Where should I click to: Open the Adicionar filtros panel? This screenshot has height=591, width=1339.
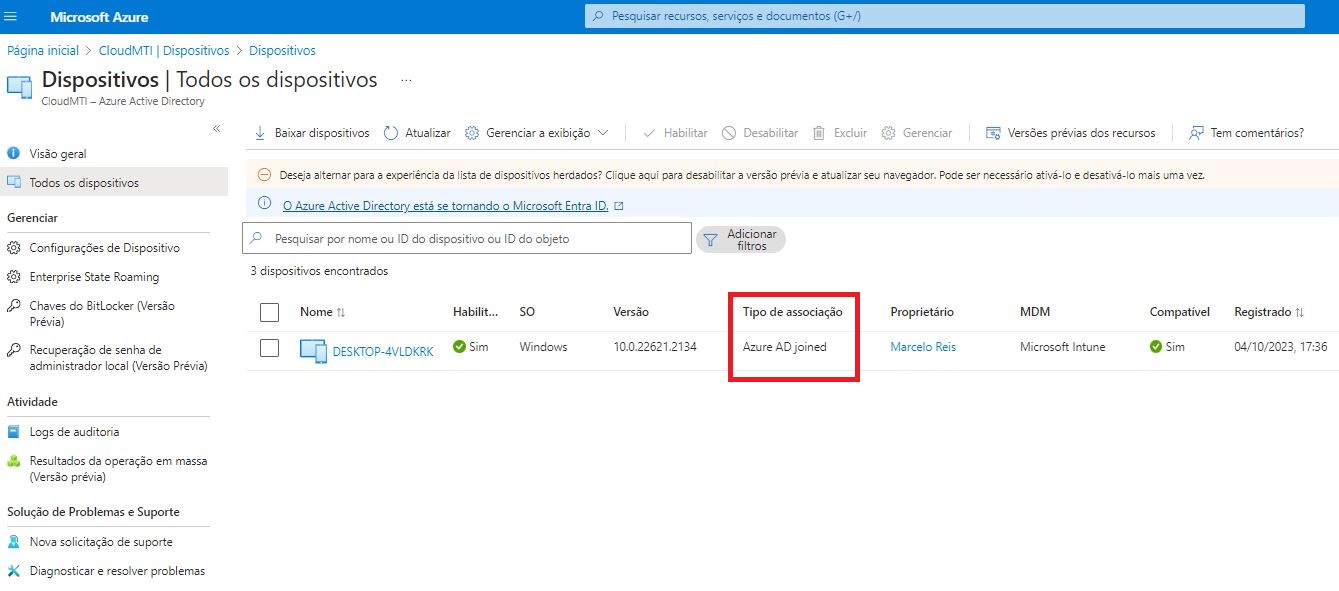(x=740, y=239)
